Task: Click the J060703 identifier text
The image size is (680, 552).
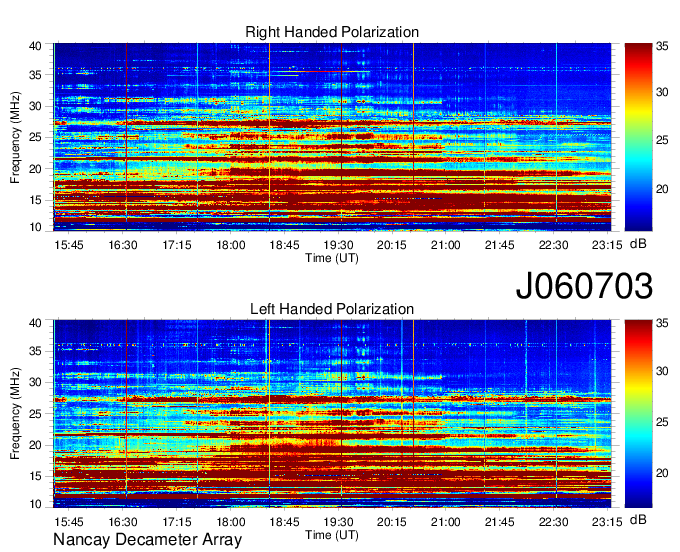Action: (x=584, y=286)
